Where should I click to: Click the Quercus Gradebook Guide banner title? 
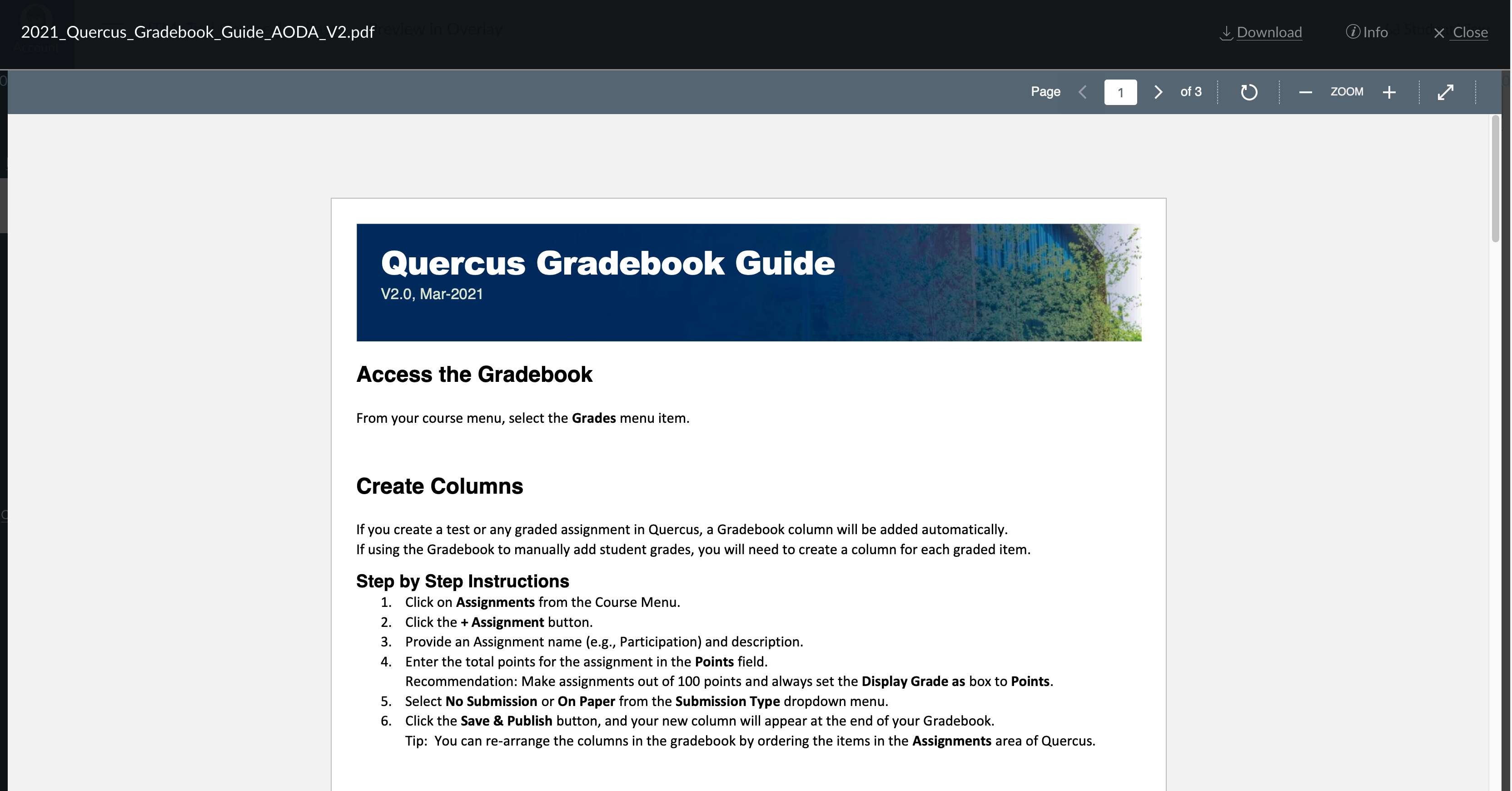pos(607,262)
